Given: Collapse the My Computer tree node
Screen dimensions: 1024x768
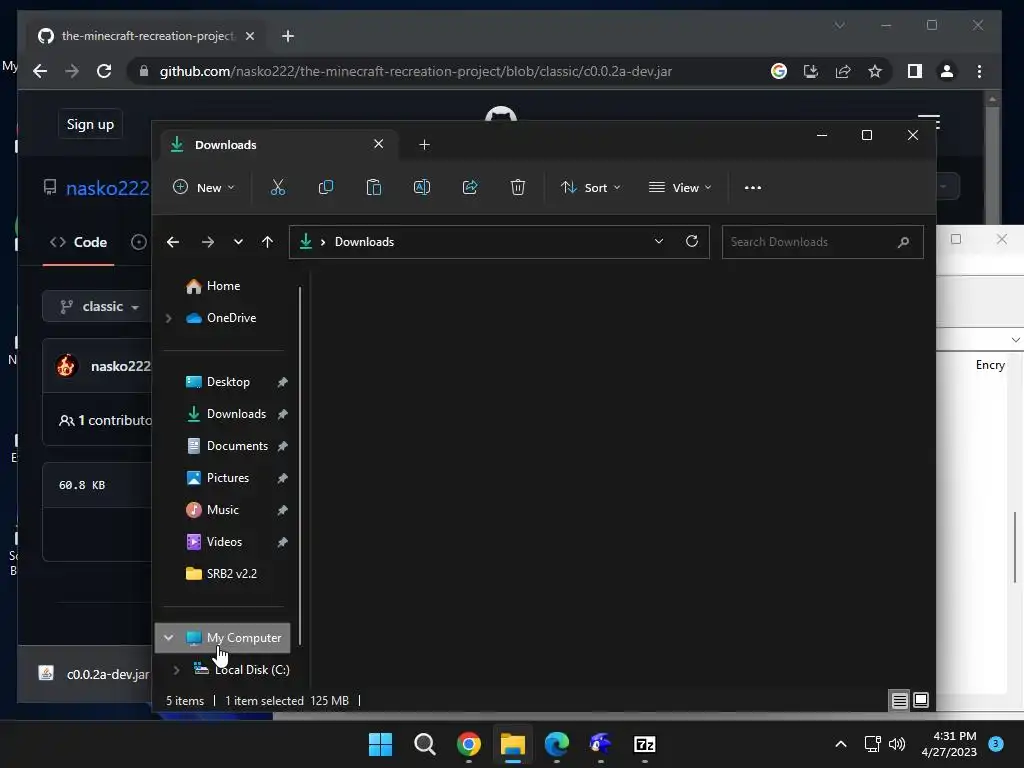Looking at the screenshot, I should pos(168,637).
